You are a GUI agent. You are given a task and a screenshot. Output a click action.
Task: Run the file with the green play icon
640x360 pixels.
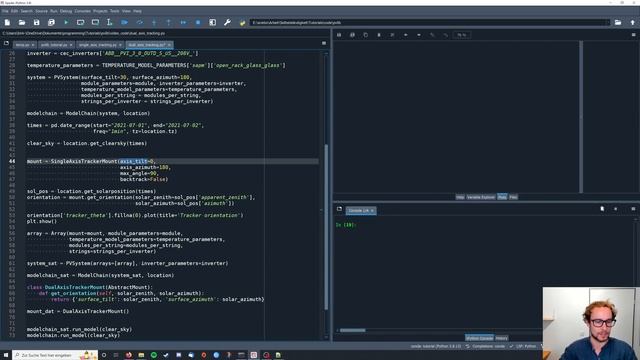pyautogui.click(x=66, y=22)
